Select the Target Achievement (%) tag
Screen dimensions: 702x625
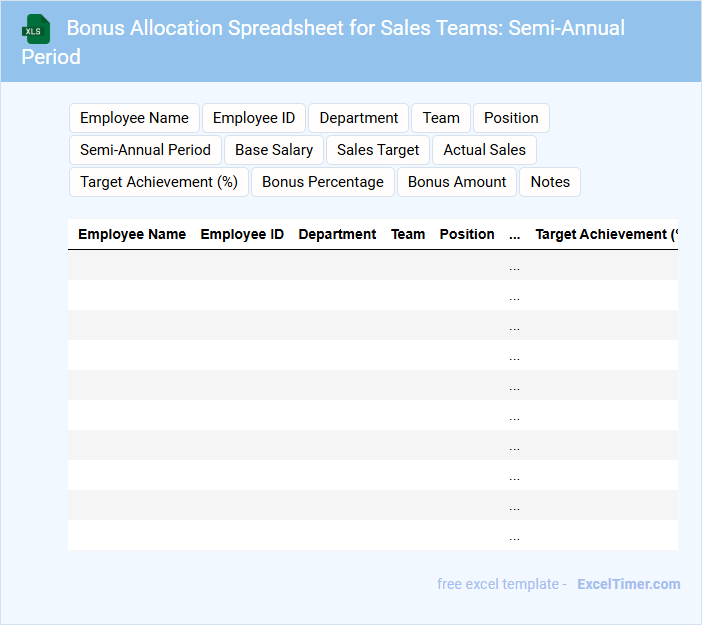click(158, 182)
